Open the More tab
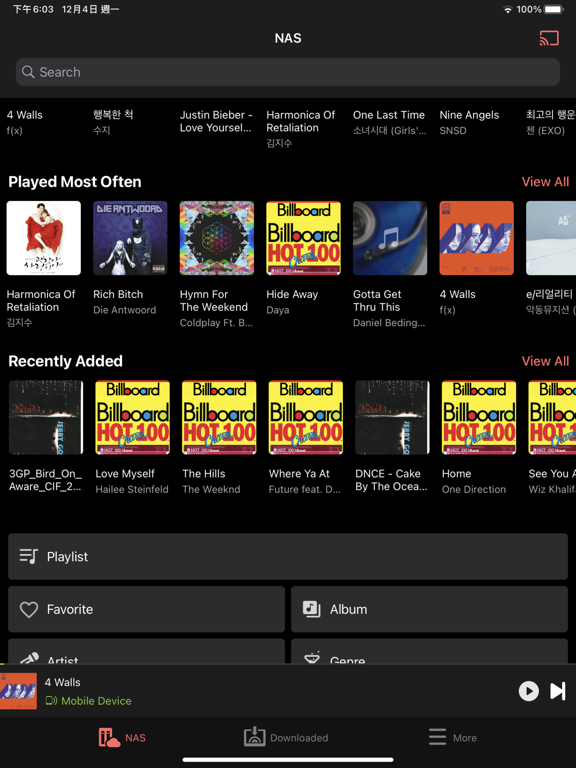Viewport: 576px width, 768px height. (453, 738)
